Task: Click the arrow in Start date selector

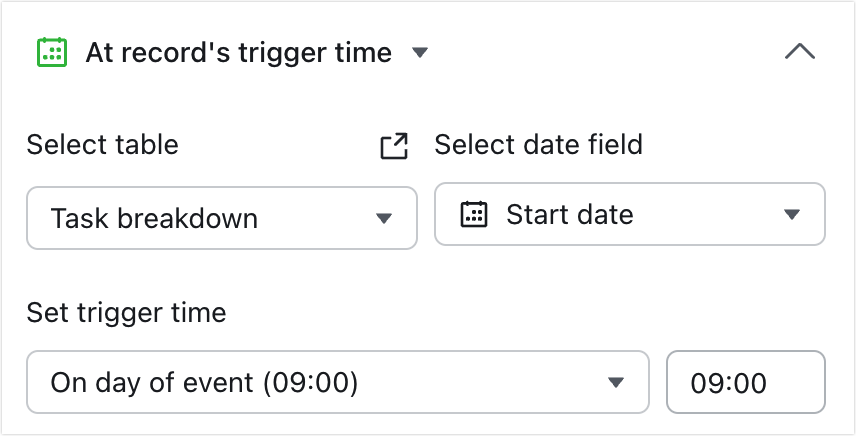Action: (792, 214)
